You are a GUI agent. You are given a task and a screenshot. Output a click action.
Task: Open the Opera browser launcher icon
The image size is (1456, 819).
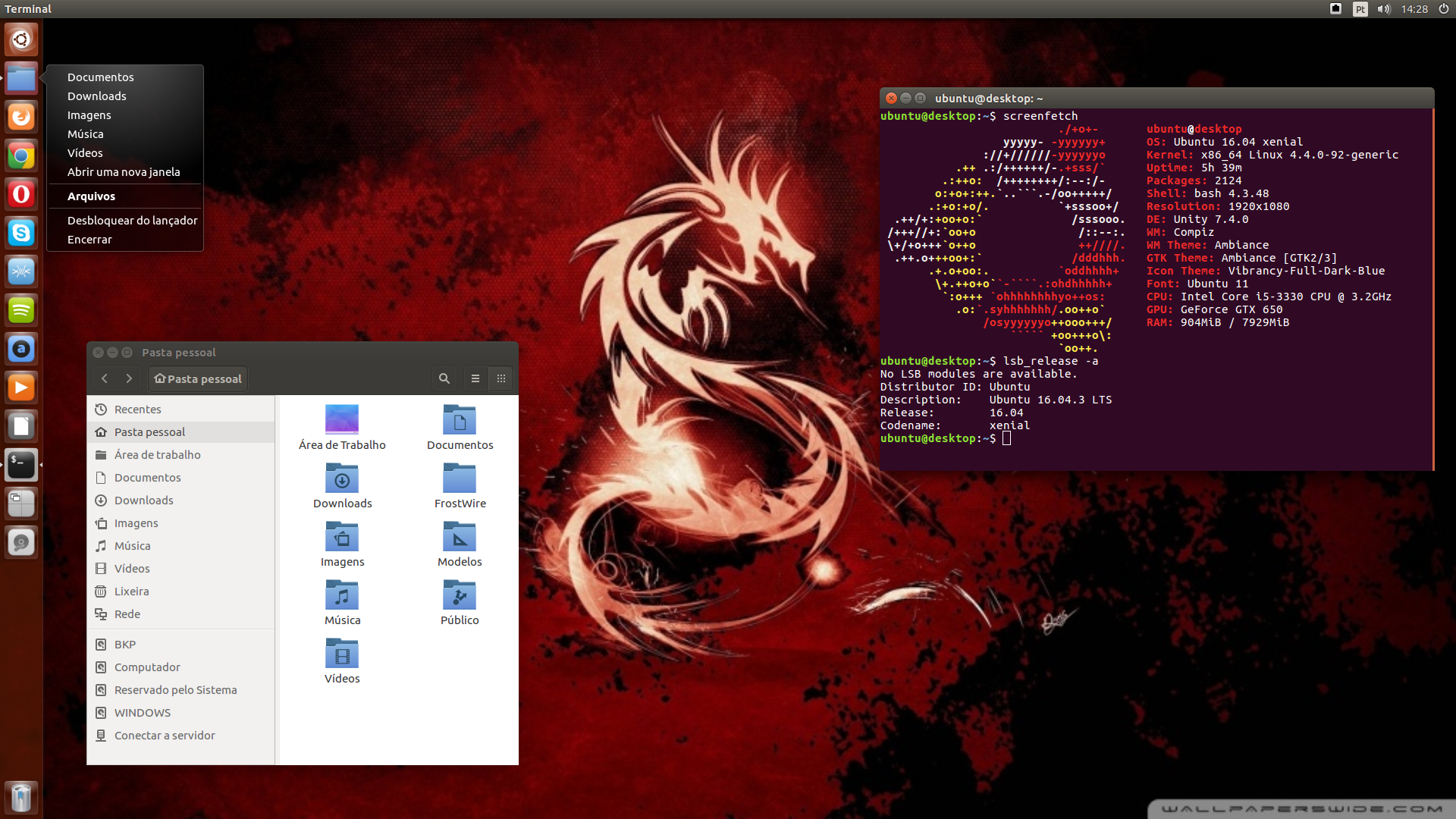[x=21, y=194]
